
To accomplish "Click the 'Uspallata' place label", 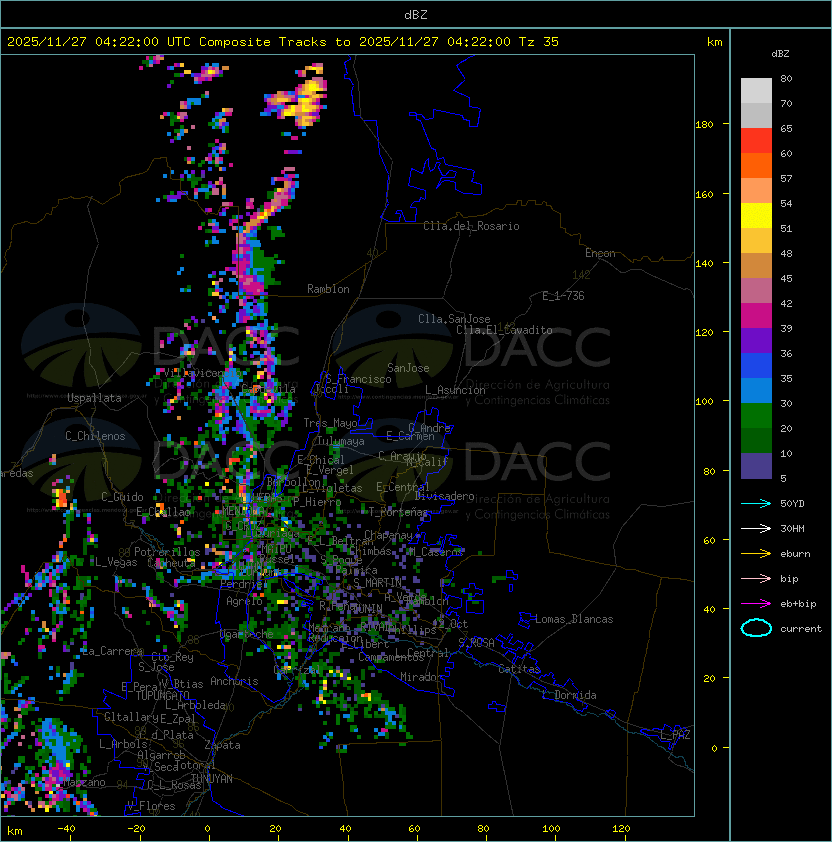I will coord(94,398).
